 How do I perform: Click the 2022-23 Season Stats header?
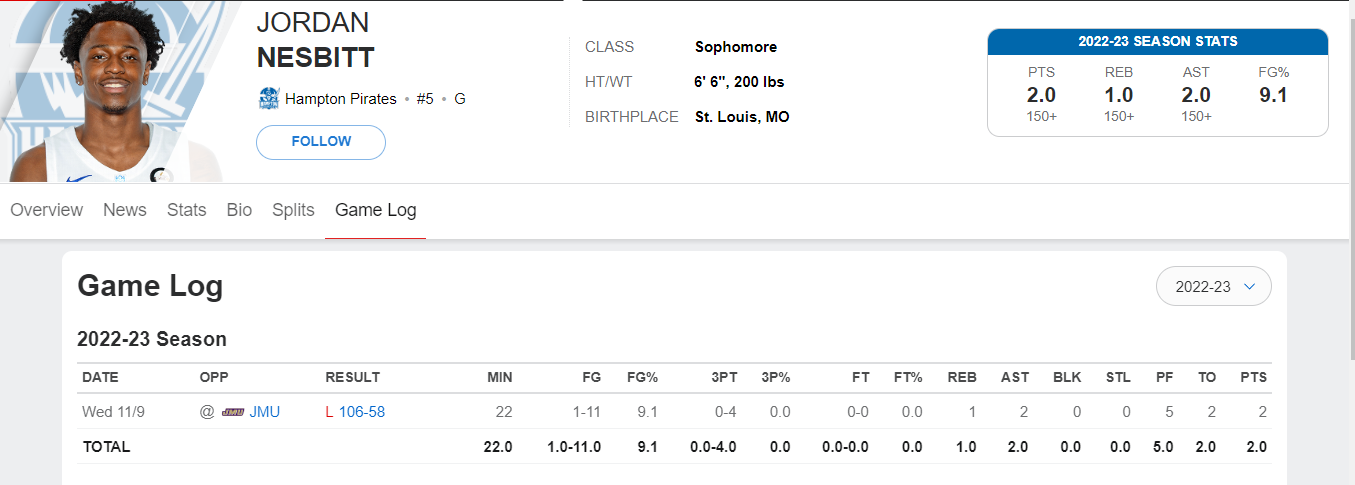tap(1158, 42)
